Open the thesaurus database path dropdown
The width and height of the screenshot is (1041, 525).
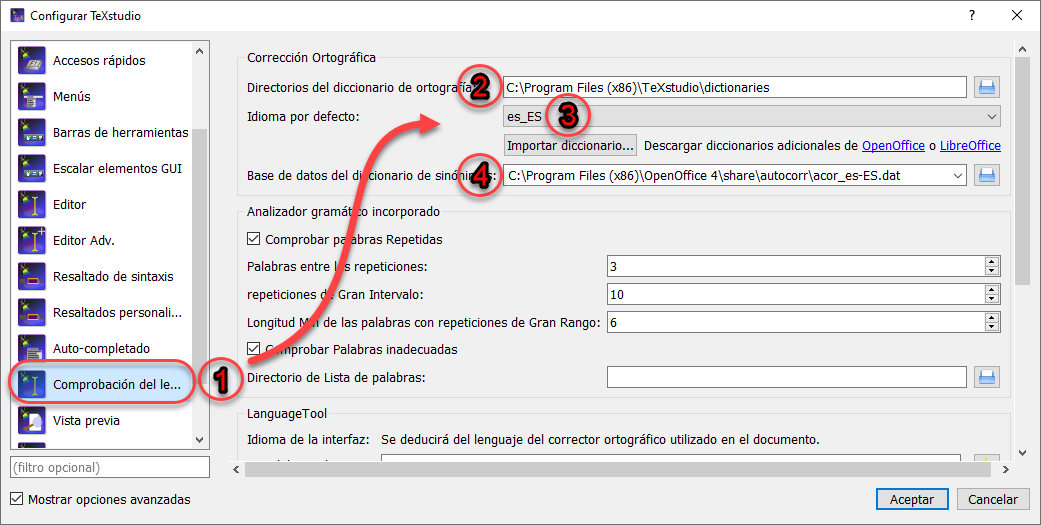click(959, 176)
